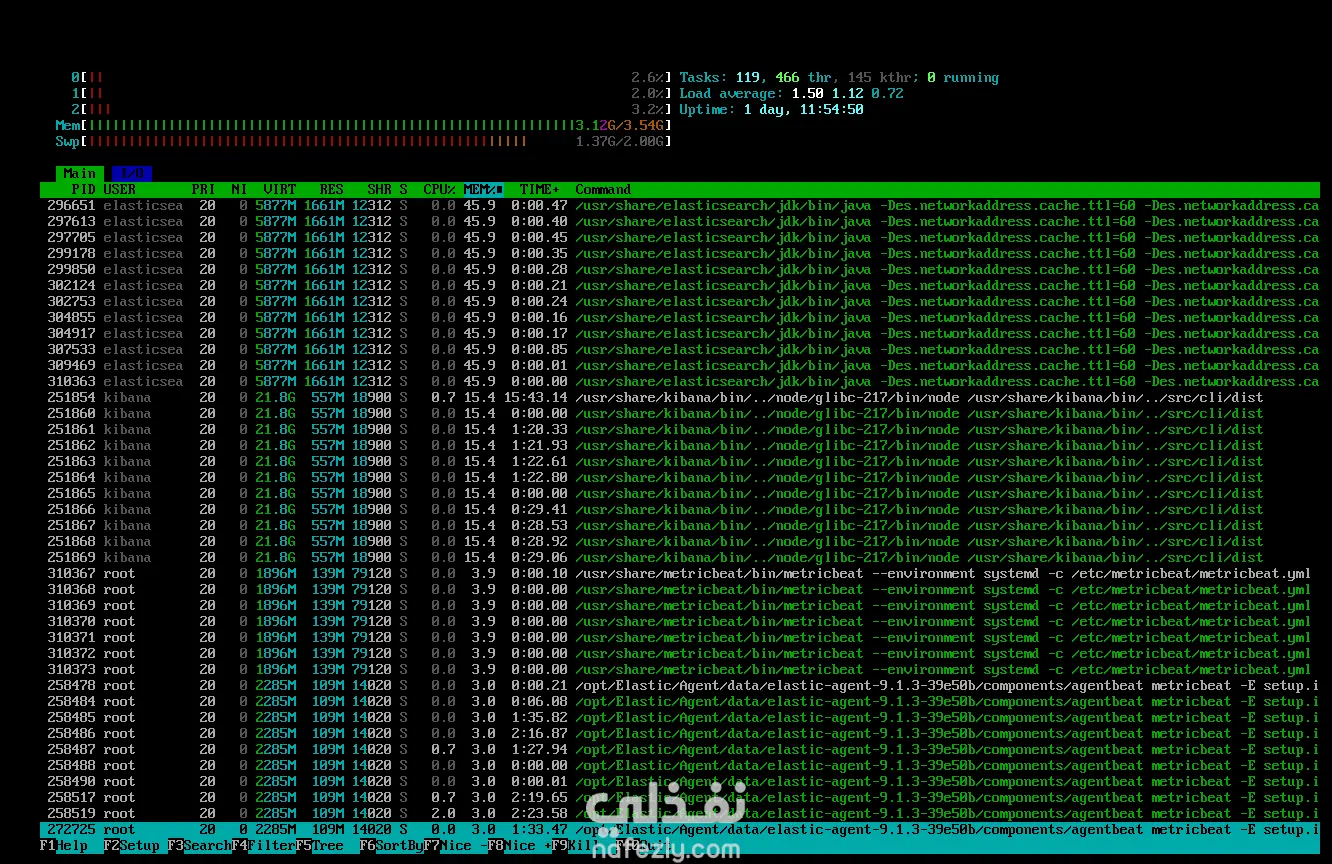Sort by the TIME+ column header
This screenshot has width=1332, height=864.
[x=540, y=189]
